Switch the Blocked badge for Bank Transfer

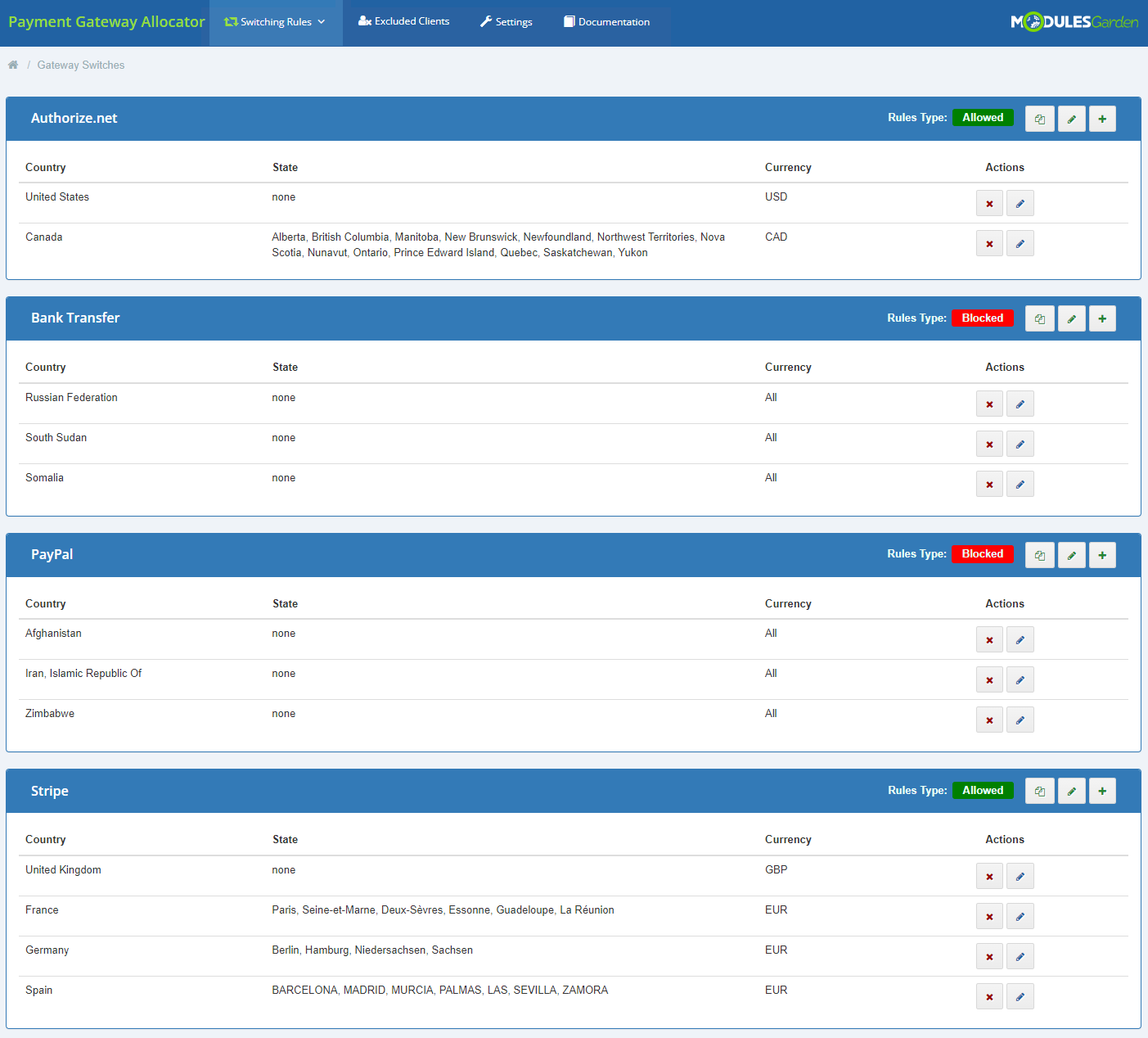pyautogui.click(x=983, y=318)
